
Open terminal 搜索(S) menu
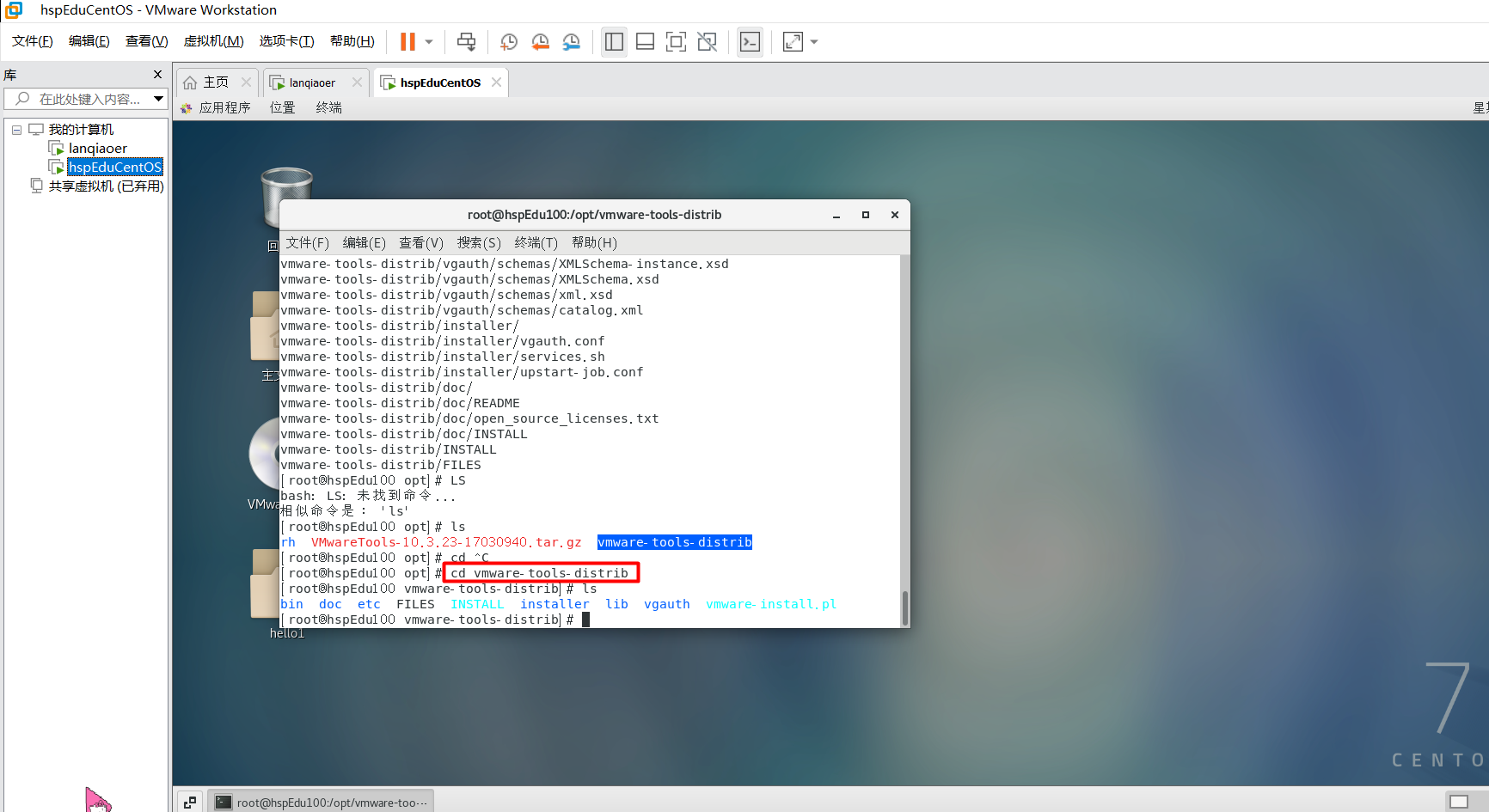[479, 242]
